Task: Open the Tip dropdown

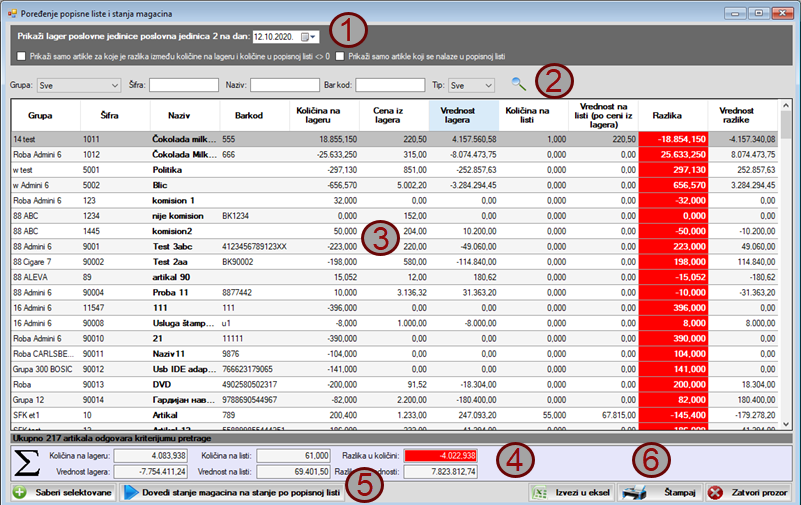Action: coord(471,85)
